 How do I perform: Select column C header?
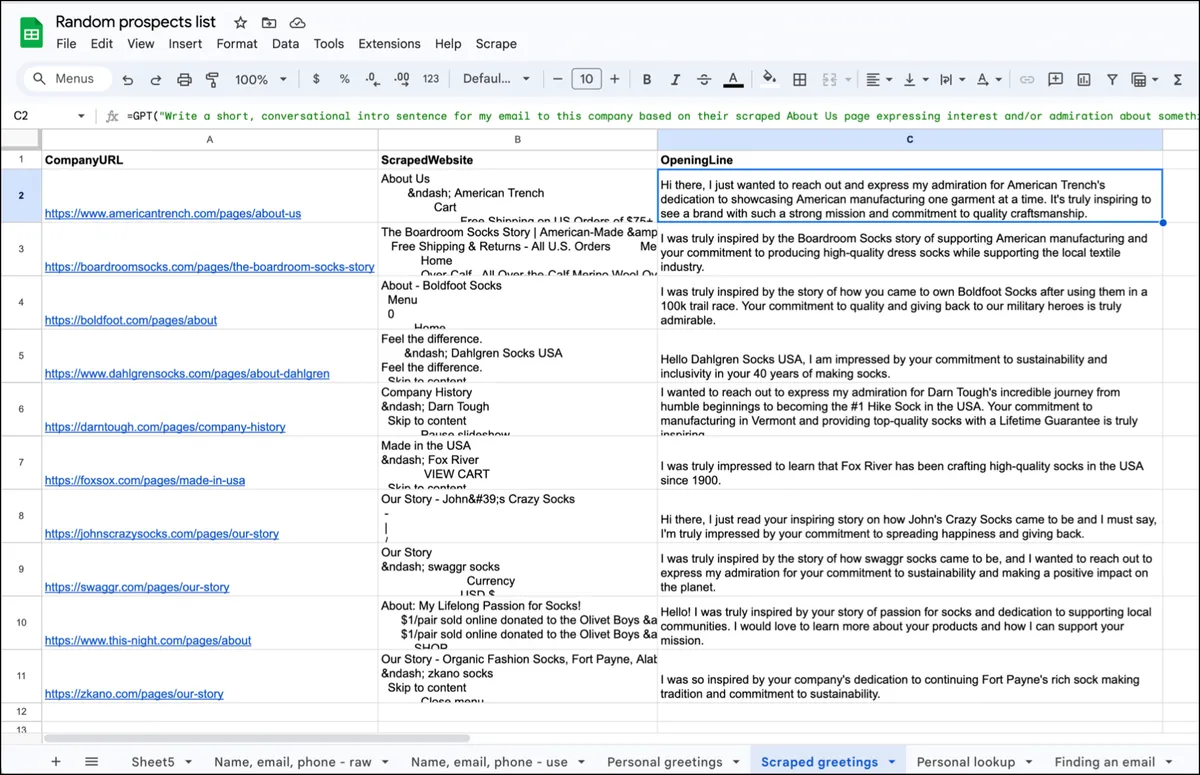tap(910, 140)
